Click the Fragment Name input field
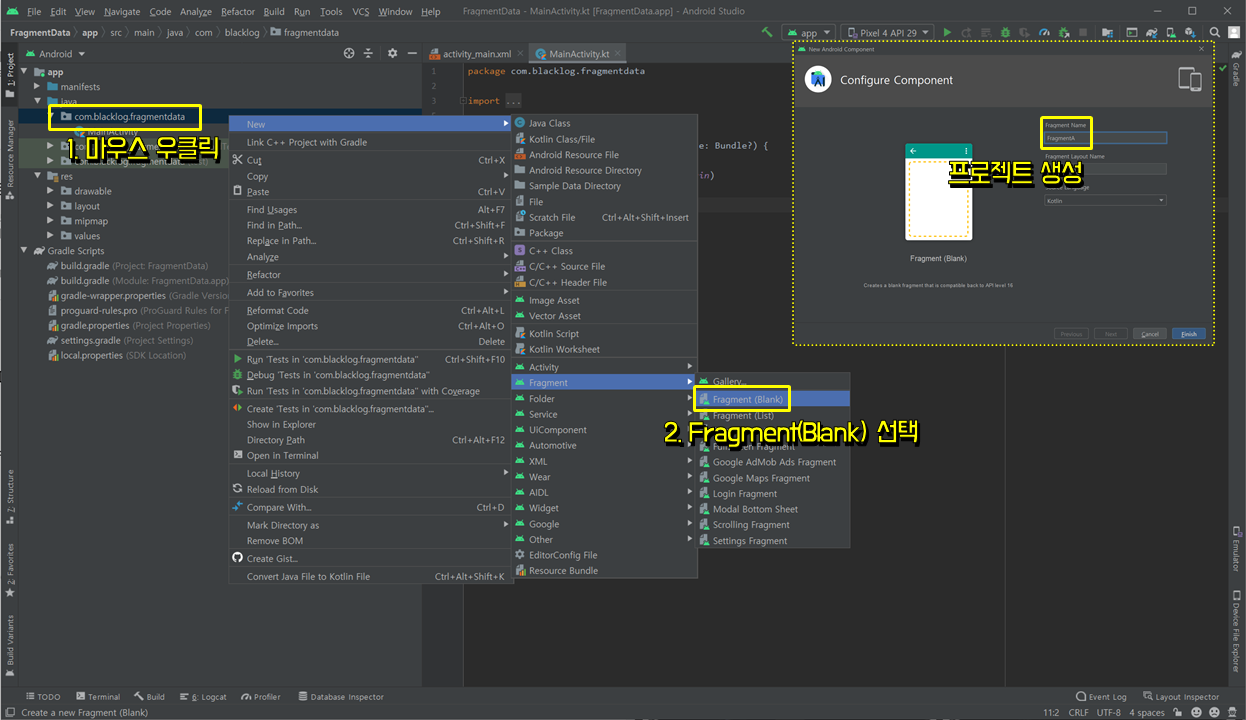This screenshot has height=720, width=1246. pos(1105,138)
